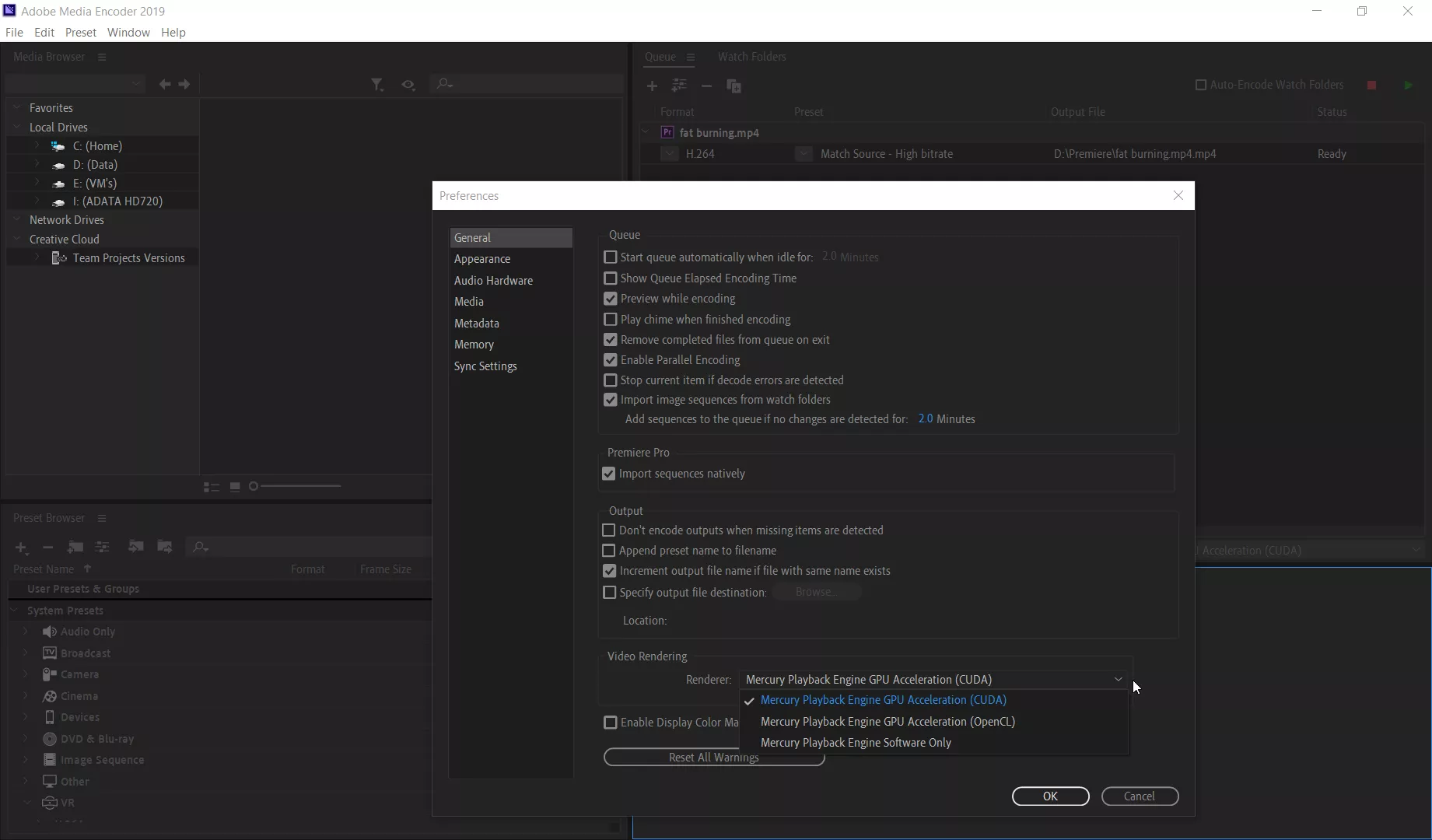1432x840 pixels.
Task: Disable Preview while encoding checkbox
Action: pos(611,299)
